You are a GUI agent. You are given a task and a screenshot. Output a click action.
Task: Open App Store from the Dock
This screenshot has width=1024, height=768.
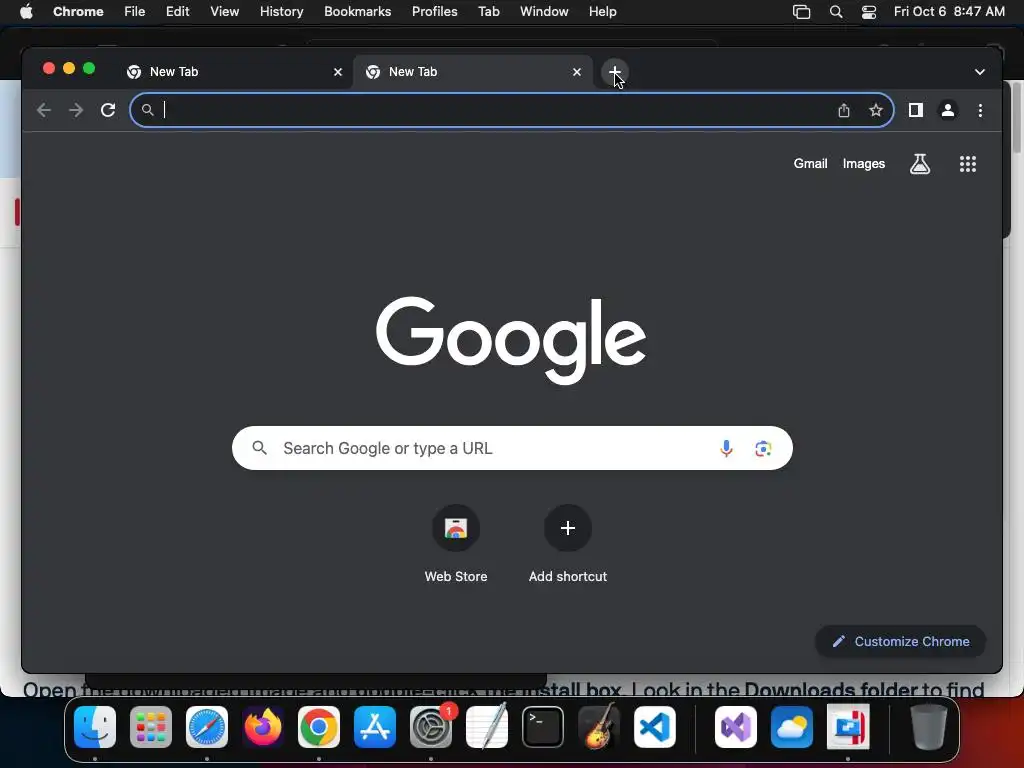(375, 727)
